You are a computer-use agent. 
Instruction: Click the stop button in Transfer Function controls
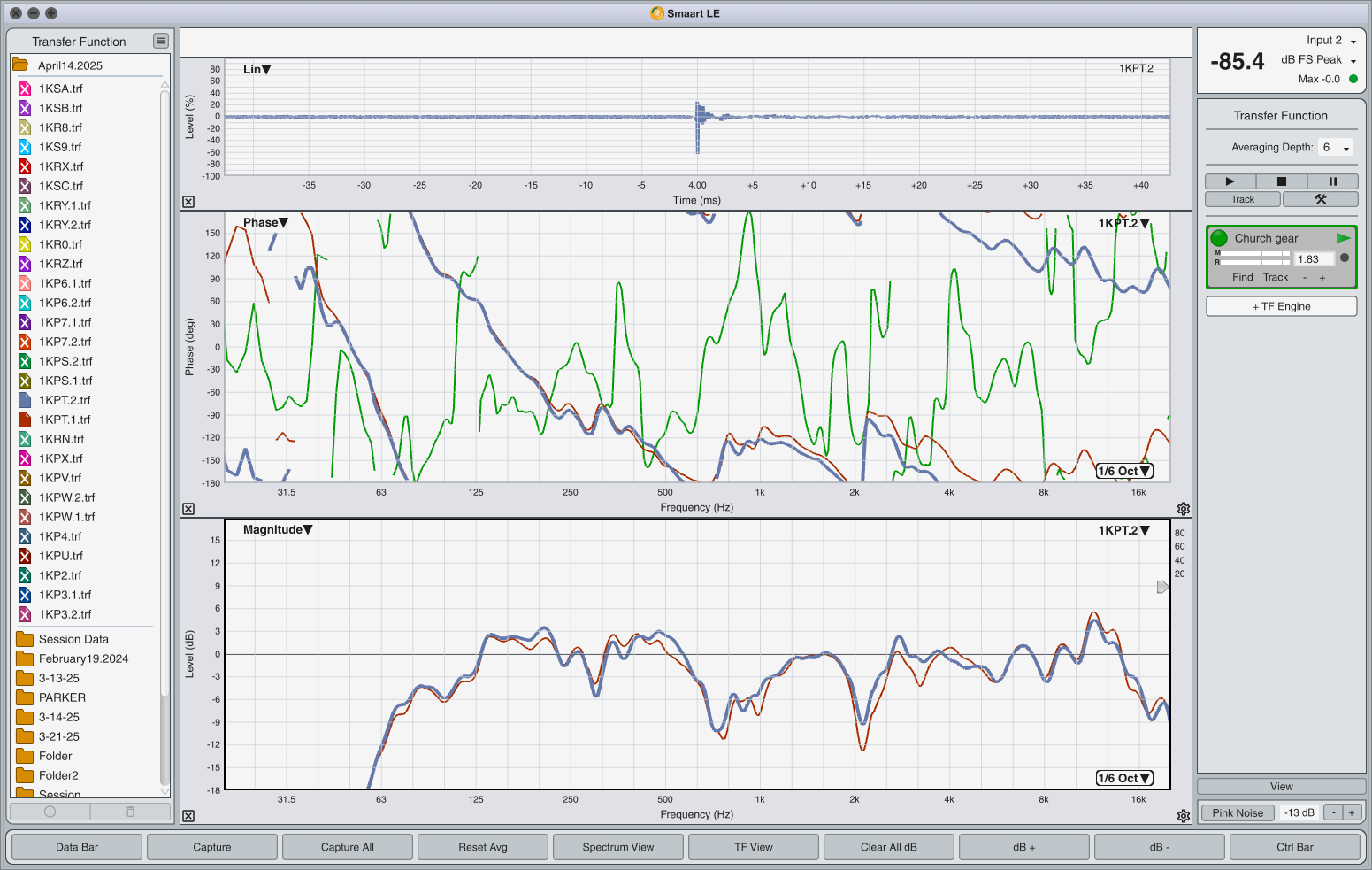click(1281, 181)
